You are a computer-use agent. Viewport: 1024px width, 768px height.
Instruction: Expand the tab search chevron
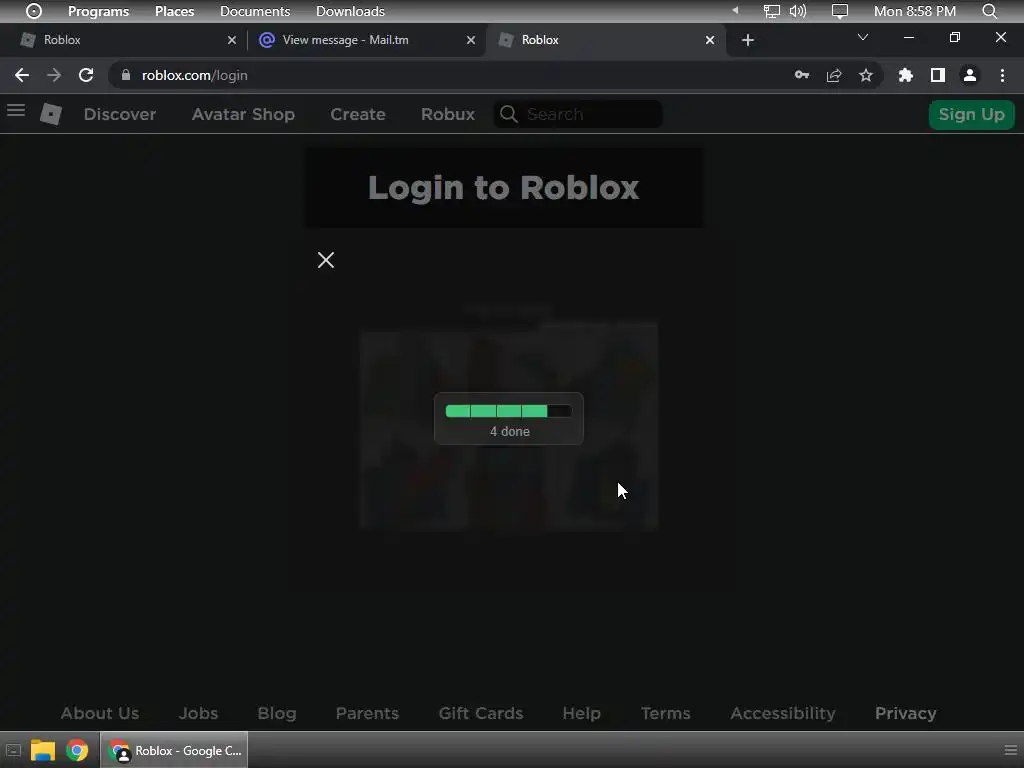[x=863, y=37]
